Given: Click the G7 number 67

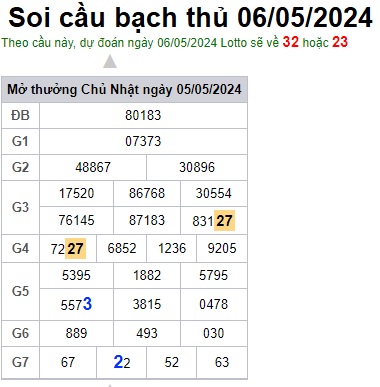Looking at the screenshot, I should pyautogui.click(x=68, y=362).
